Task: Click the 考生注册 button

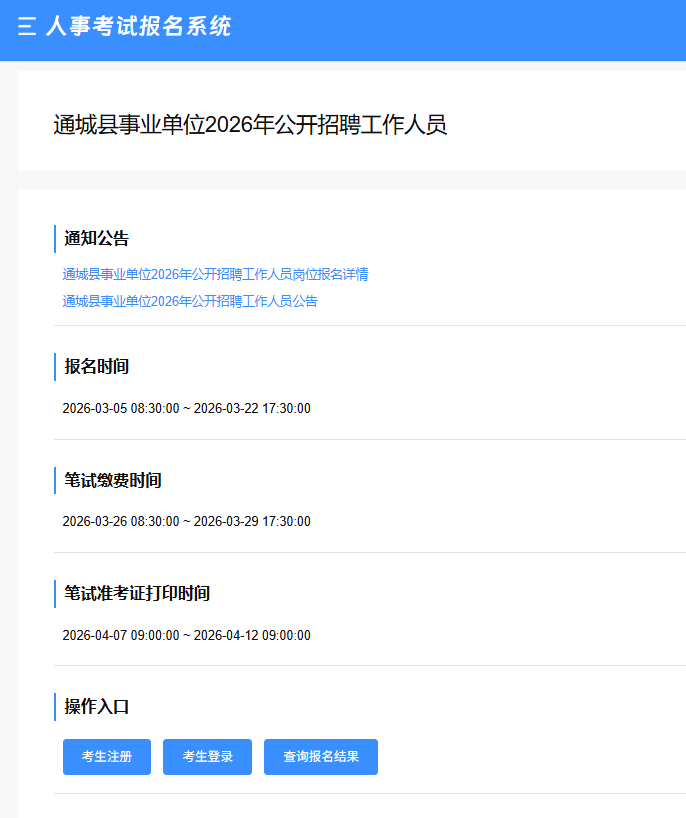Action: 107,757
